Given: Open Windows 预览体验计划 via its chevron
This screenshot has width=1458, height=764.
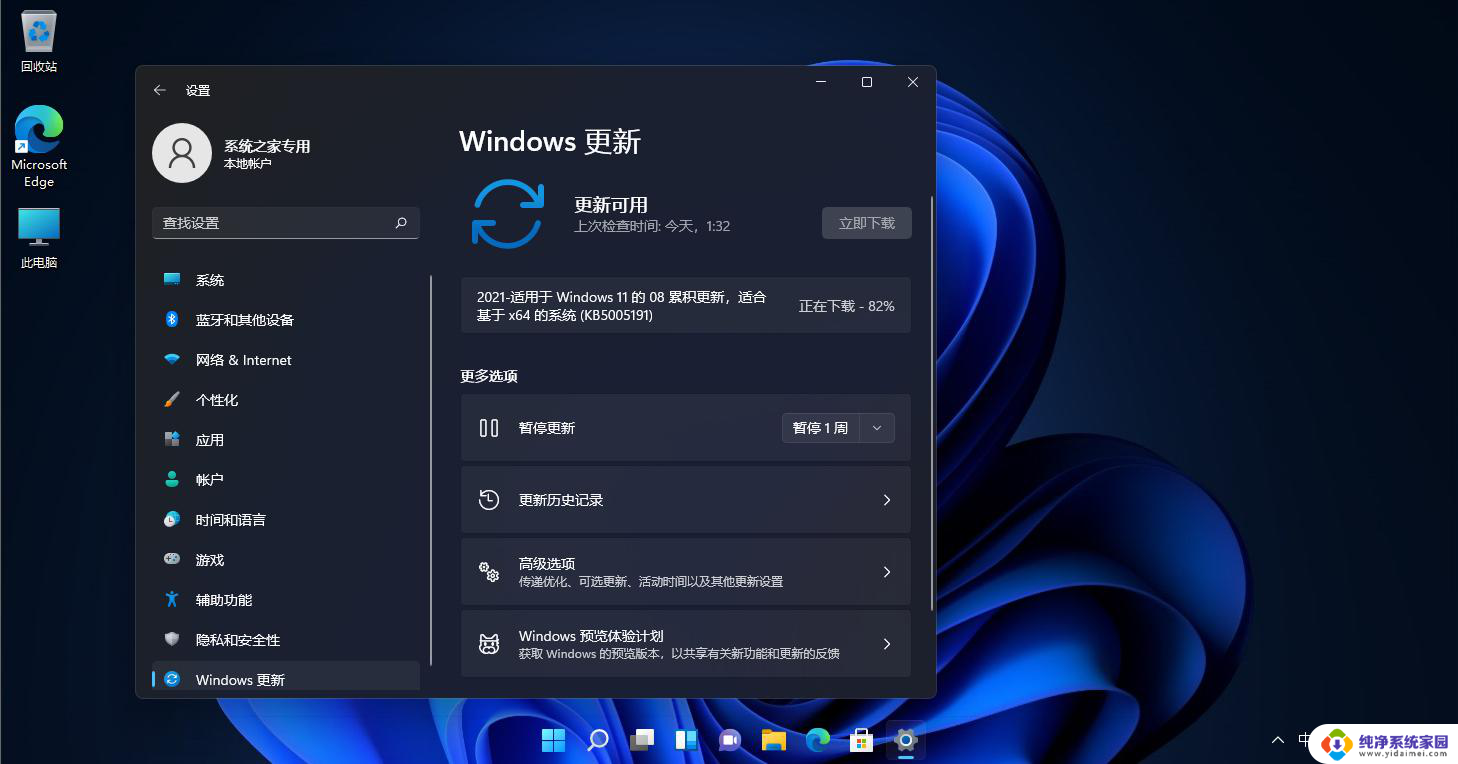Looking at the screenshot, I should click(886, 644).
